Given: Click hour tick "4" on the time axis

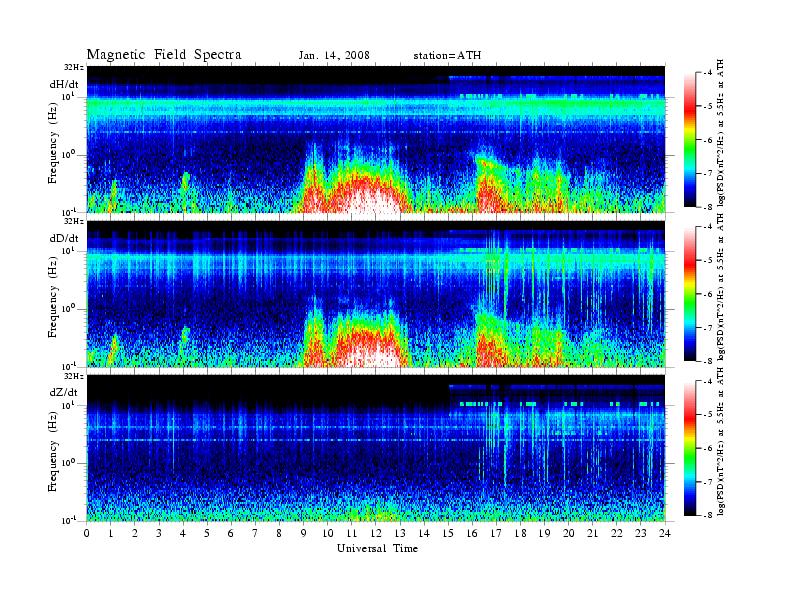Looking at the screenshot, I should 183,533.
